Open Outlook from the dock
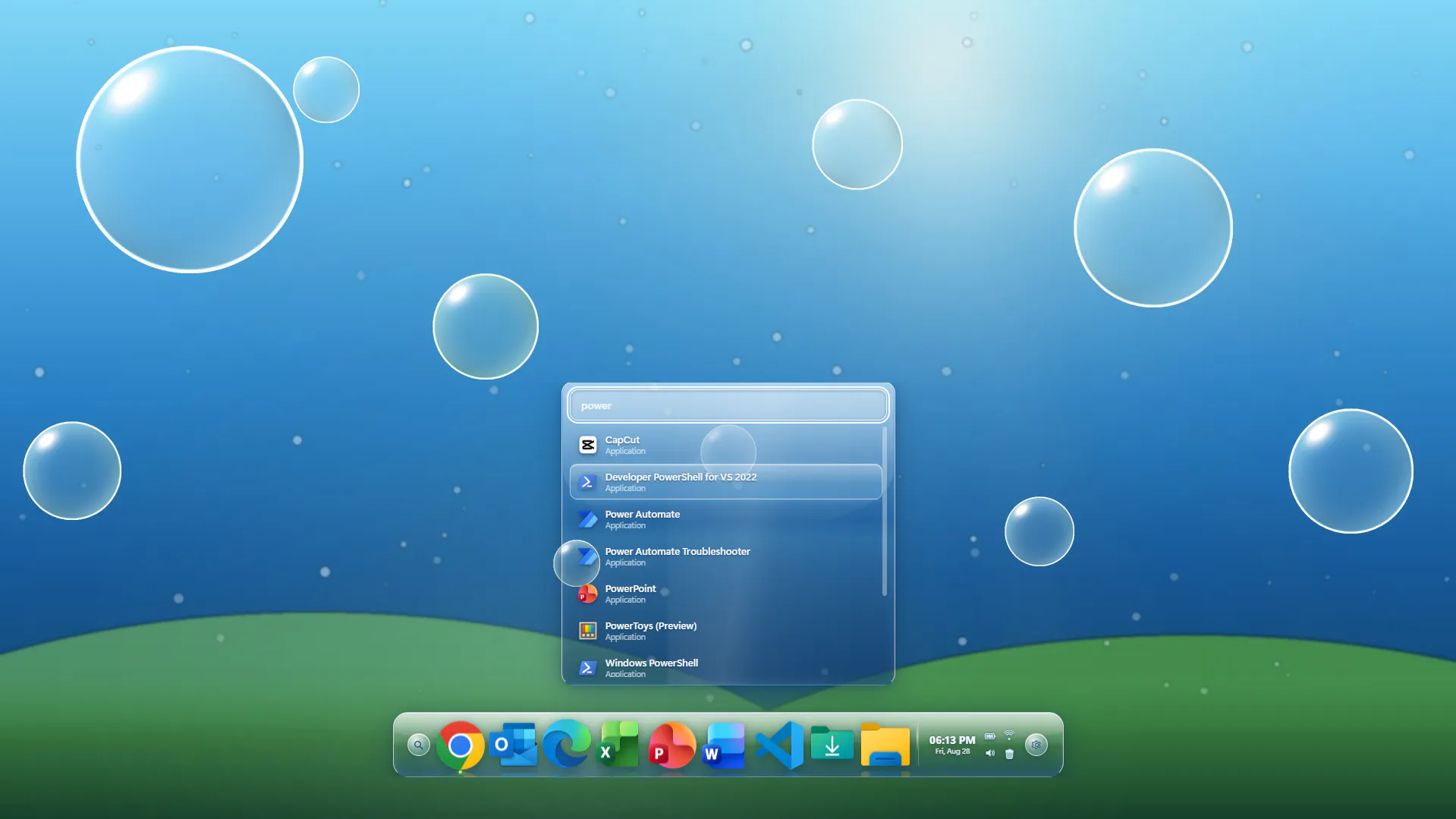 [x=514, y=745]
